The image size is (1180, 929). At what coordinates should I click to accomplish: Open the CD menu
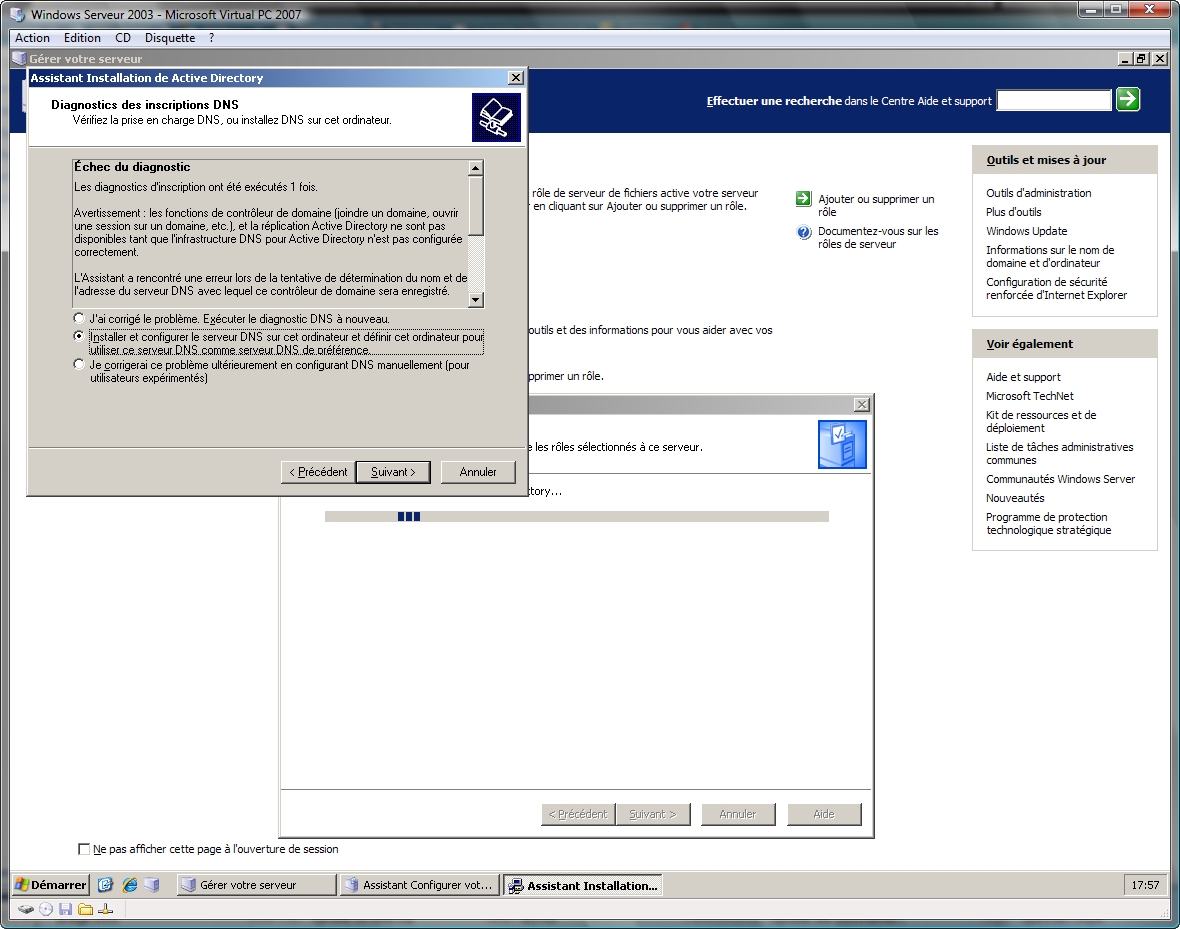coord(123,38)
